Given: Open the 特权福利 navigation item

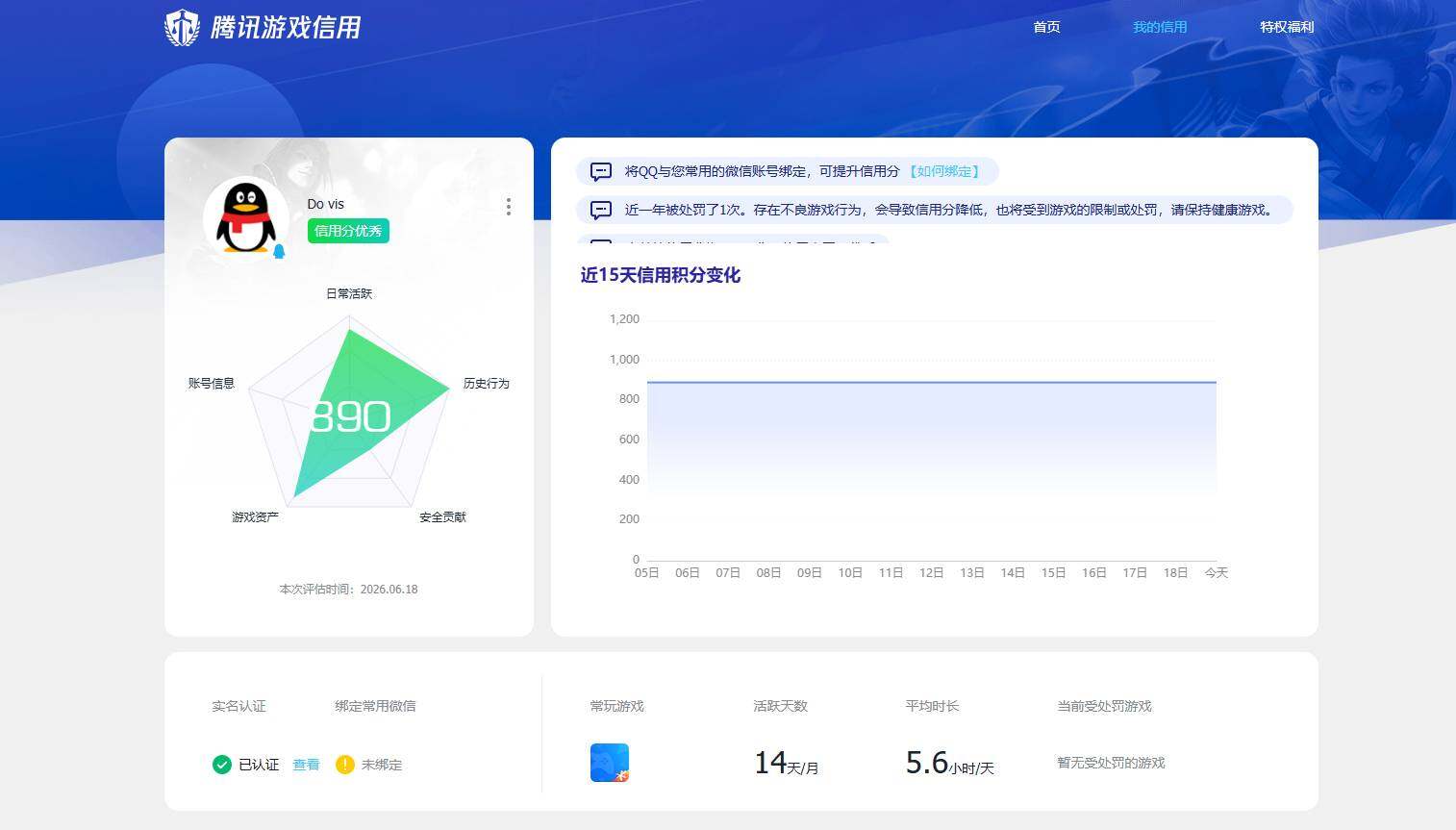Looking at the screenshot, I should pos(1287,27).
